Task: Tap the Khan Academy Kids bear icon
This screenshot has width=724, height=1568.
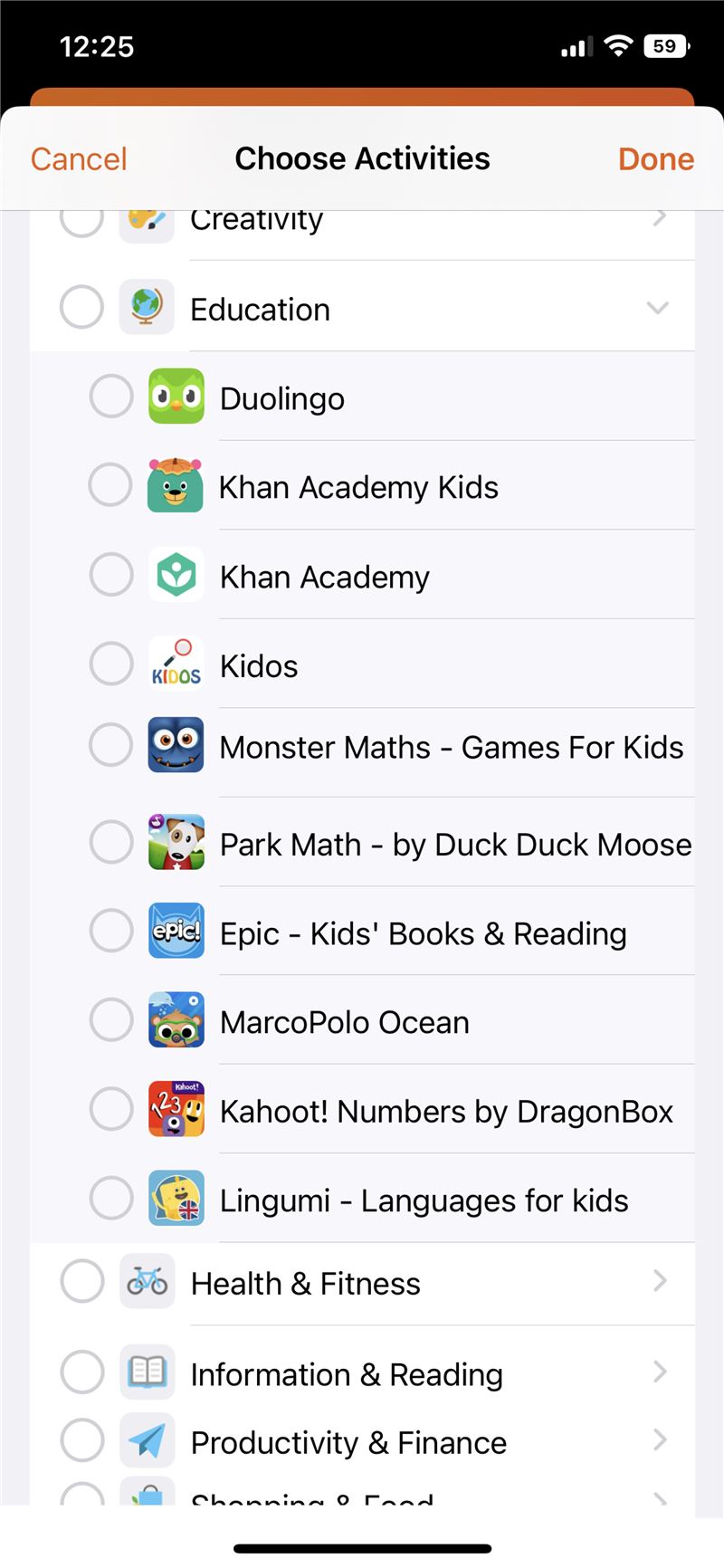Action: [176, 486]
